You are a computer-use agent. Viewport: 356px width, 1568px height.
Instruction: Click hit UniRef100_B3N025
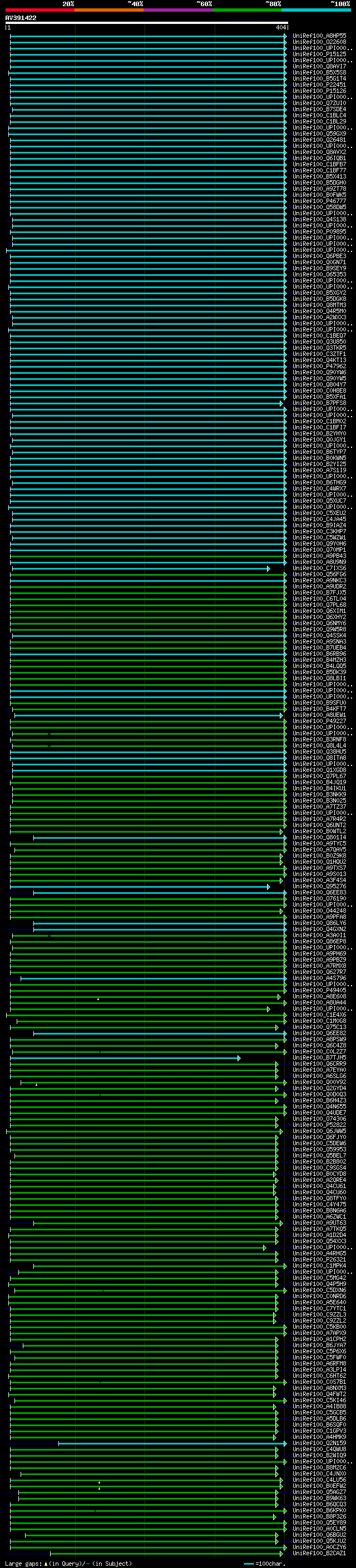point(319,800)
